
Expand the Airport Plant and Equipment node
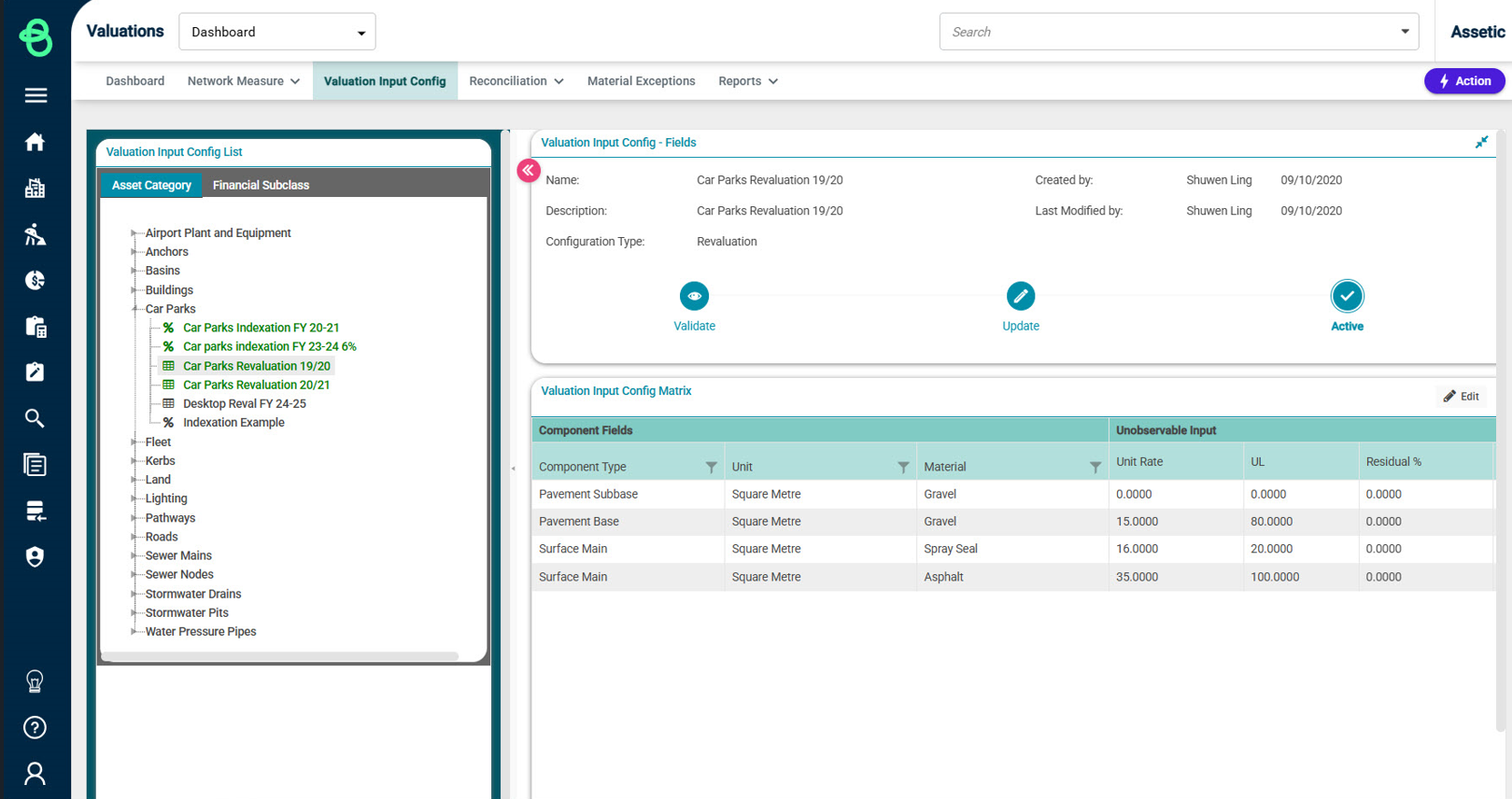click(134, 233)
